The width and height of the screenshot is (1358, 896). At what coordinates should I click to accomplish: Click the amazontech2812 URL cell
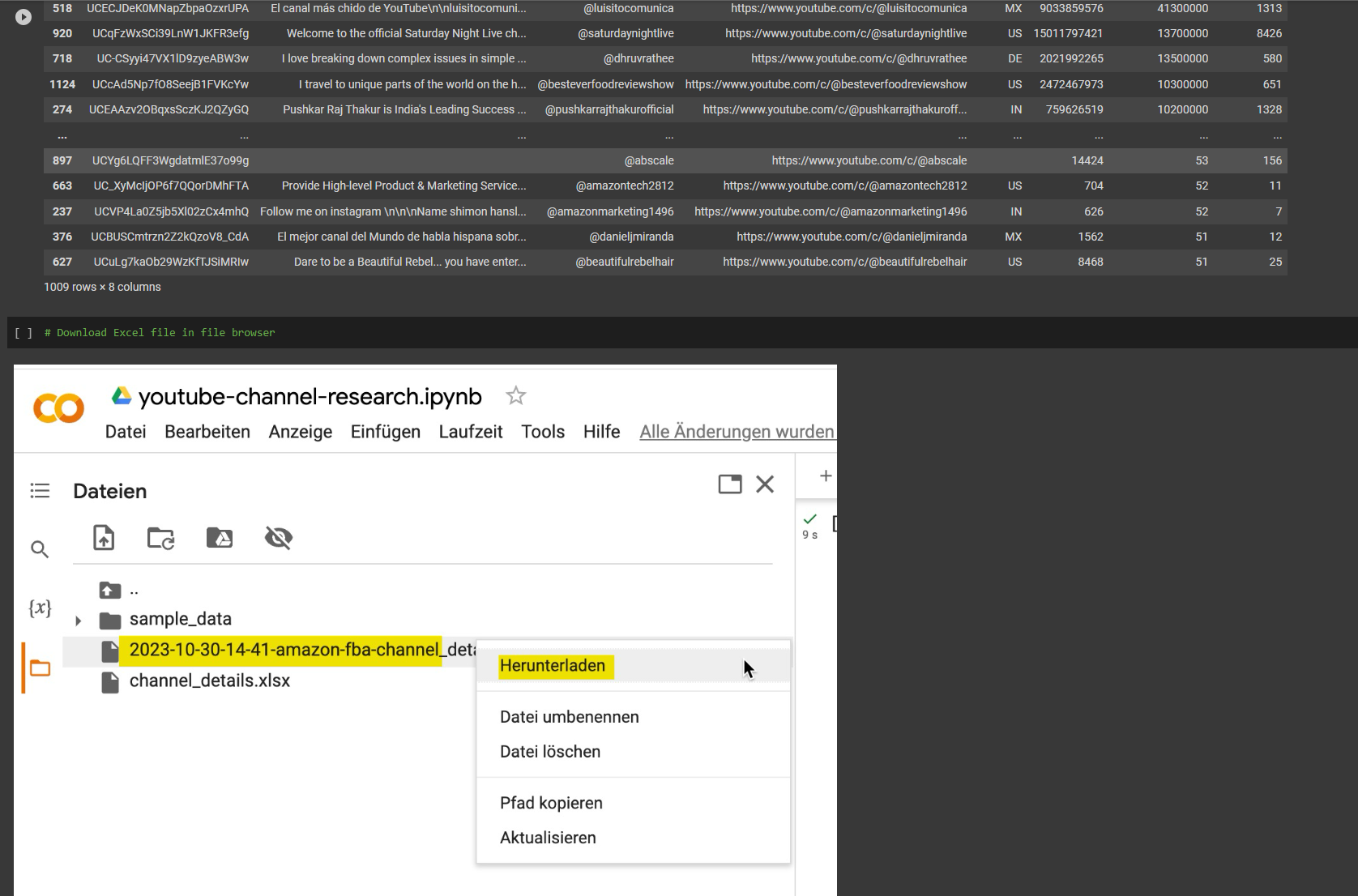(845, 186)
